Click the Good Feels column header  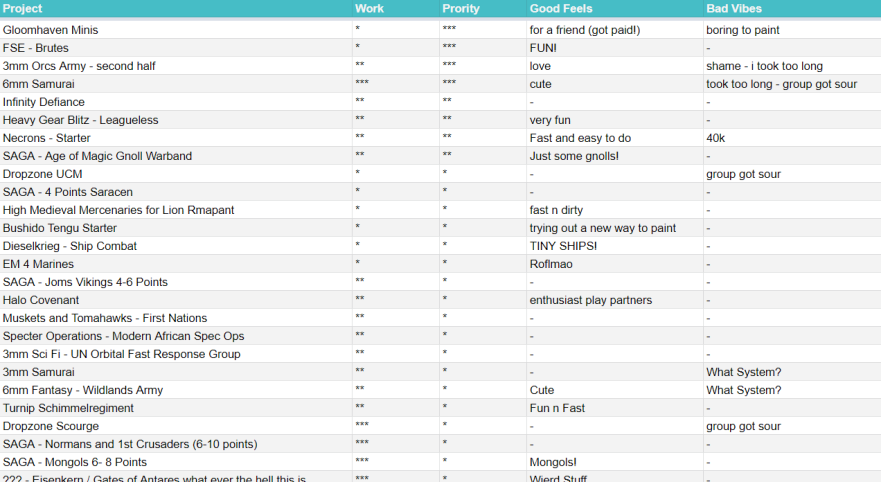click(x=562, y=9)
